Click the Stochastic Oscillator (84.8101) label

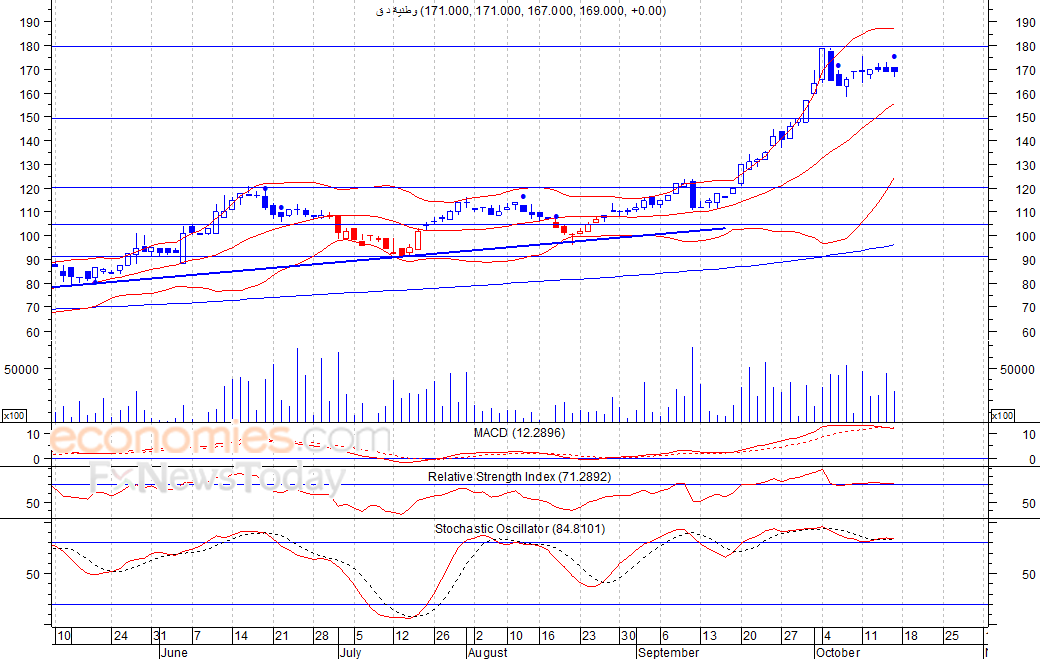(x=519, y=528)
